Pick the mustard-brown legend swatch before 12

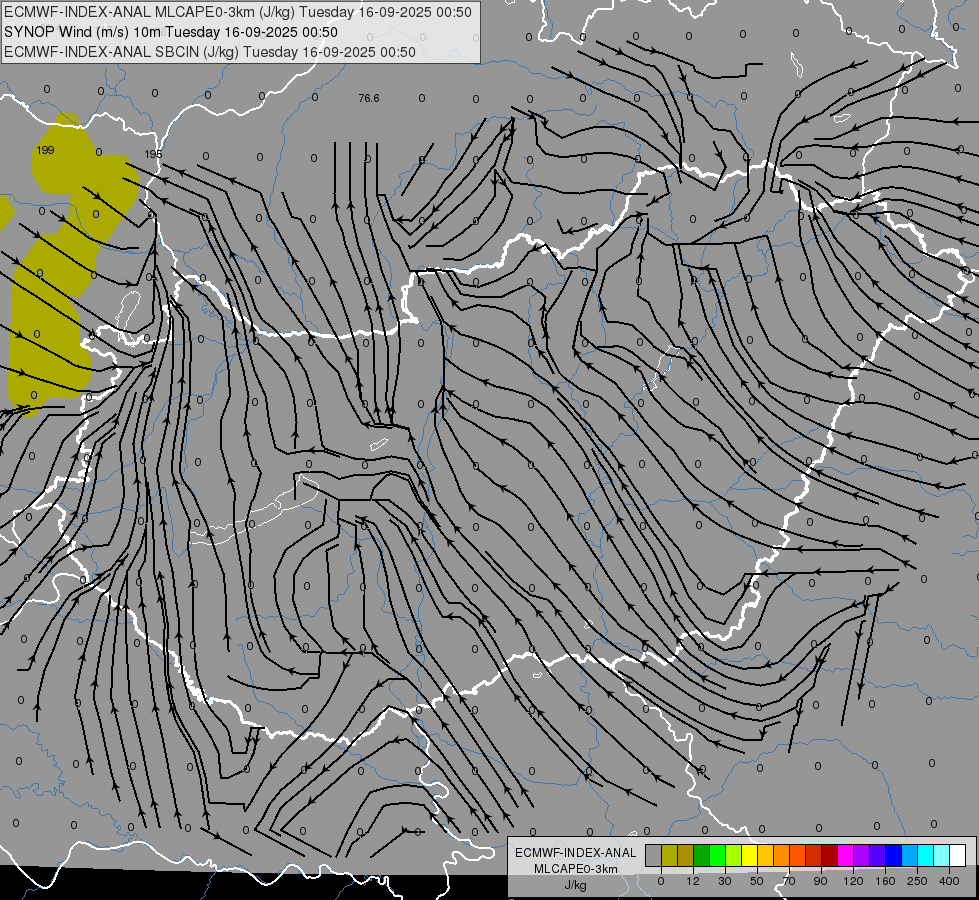point(686,855)
